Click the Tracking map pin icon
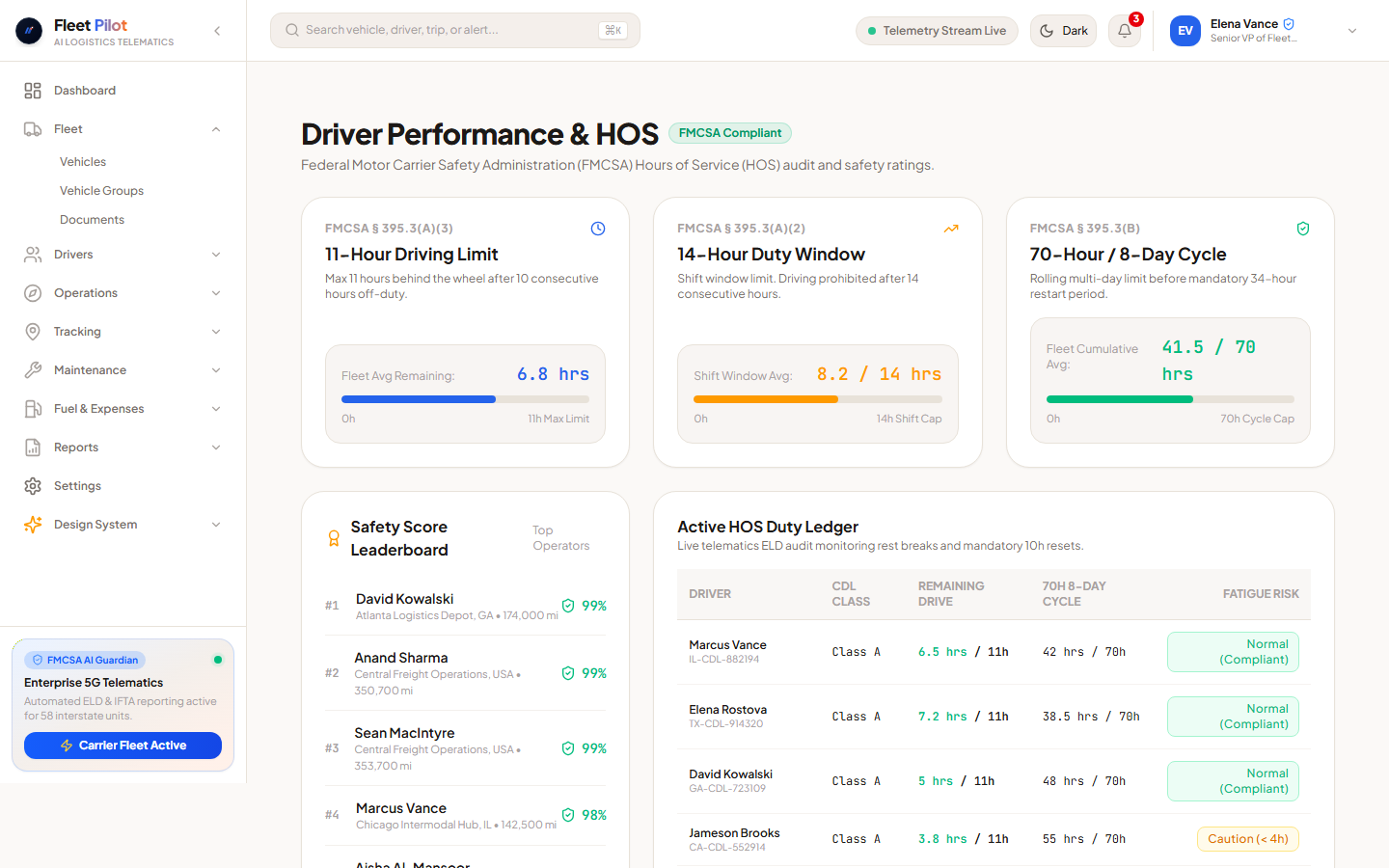 (33, 332)
